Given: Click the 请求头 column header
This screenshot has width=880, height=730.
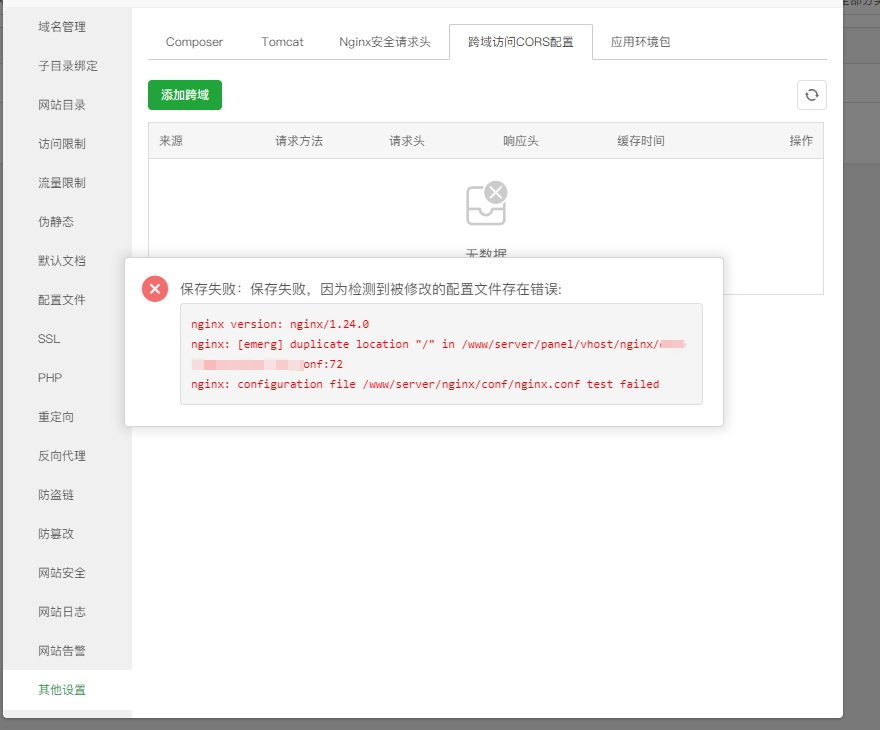Looking at the screenshot, I should tap(407, 141).
